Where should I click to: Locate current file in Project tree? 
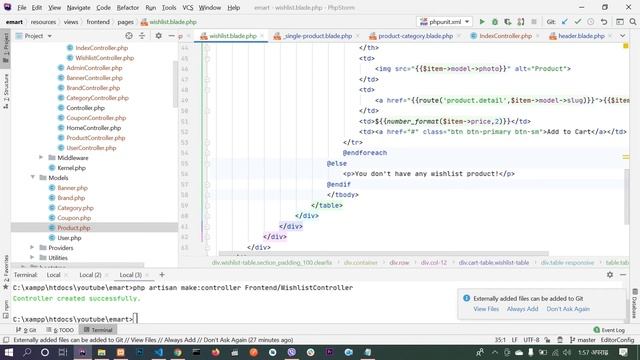129,36
